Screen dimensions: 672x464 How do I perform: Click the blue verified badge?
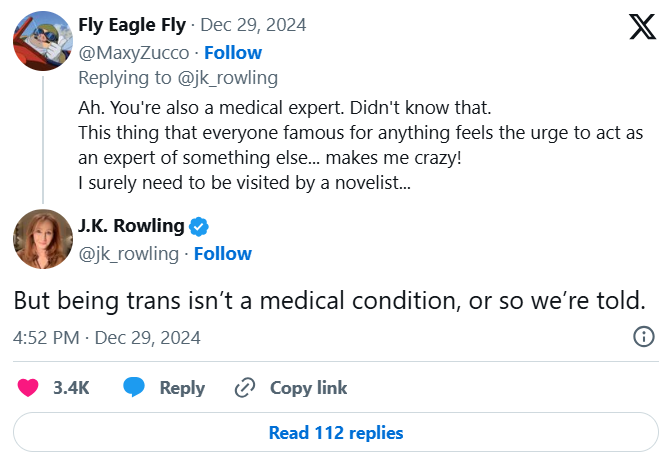[199, 225]
